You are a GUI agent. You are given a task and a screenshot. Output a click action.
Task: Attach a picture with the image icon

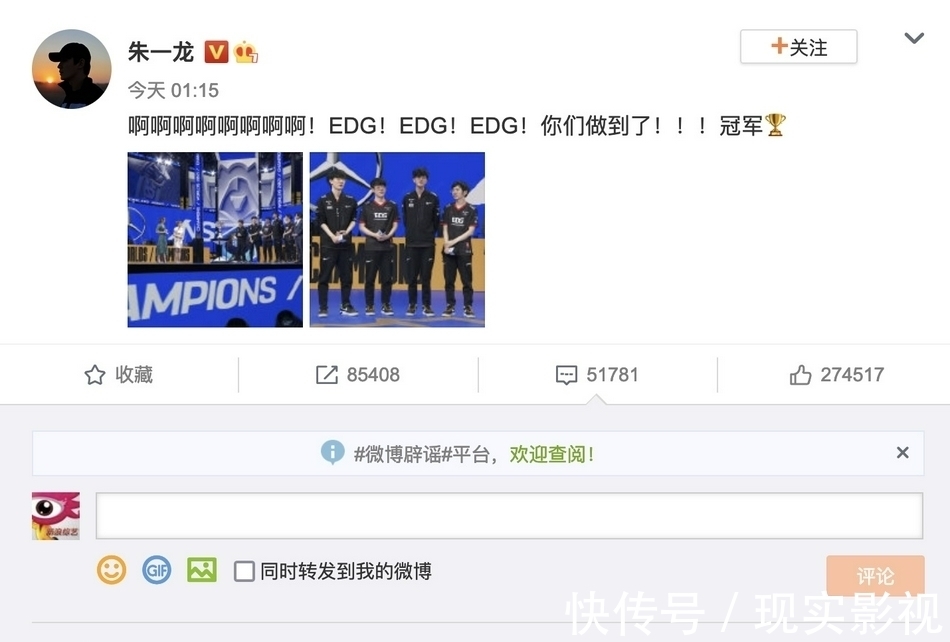click(x=202, y=570)
